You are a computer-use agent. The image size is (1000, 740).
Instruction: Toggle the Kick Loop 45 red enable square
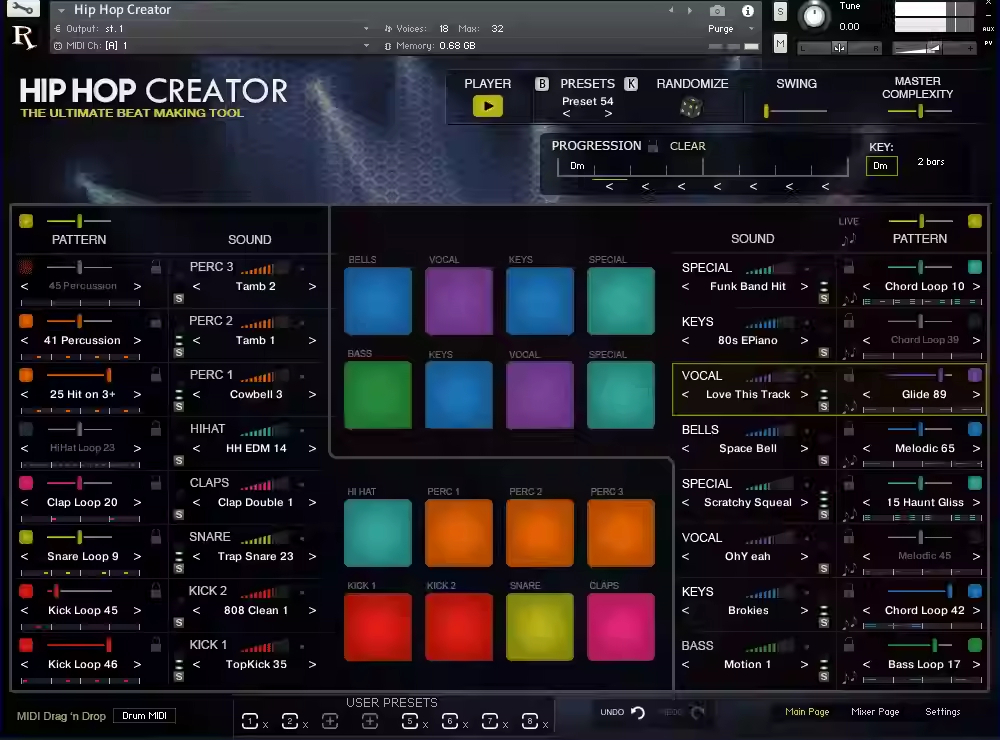coord(26,591)
